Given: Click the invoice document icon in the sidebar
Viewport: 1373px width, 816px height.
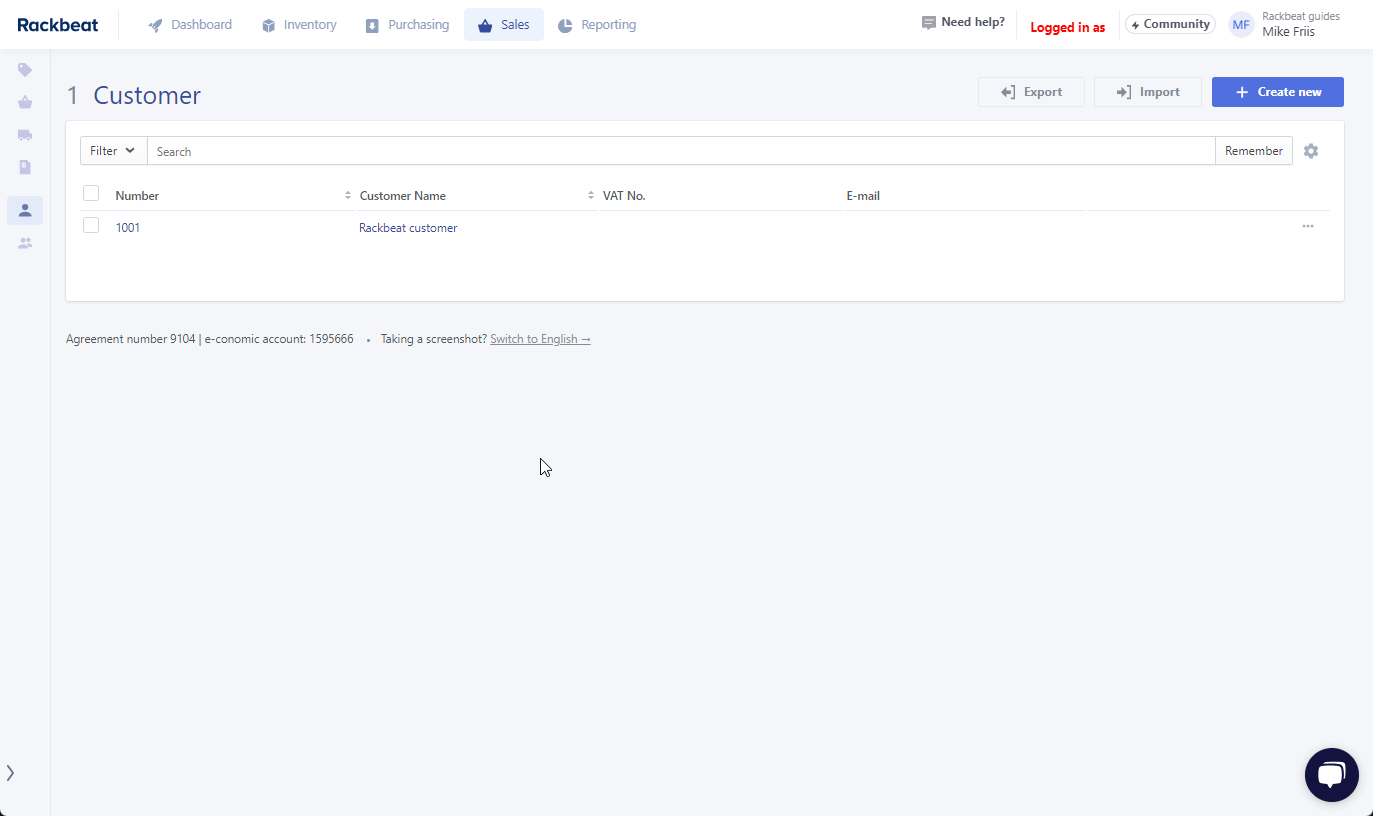Looking at the screenshot, I should (24, 167).
